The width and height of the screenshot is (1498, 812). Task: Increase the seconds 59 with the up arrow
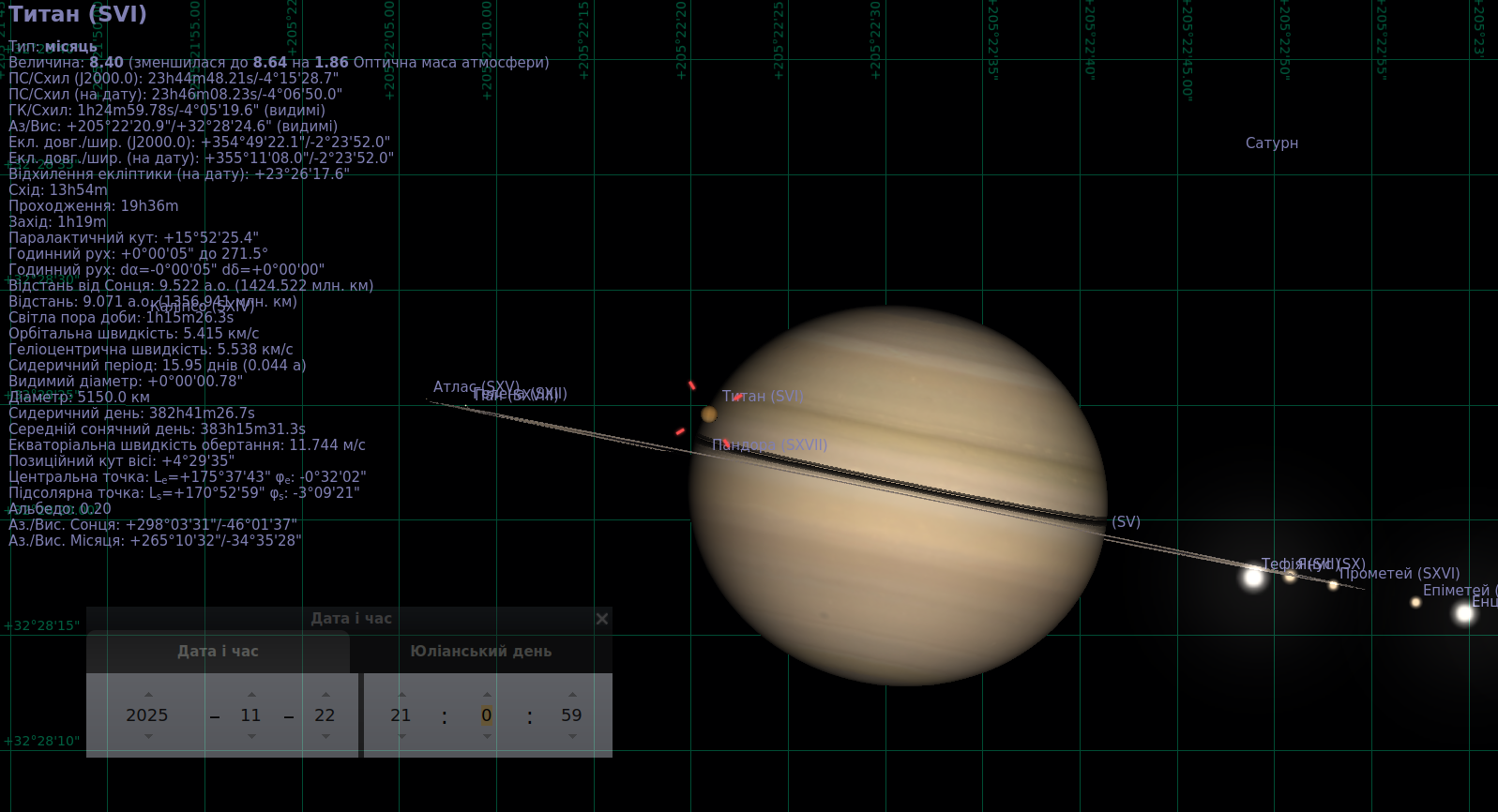click(572, 695)
